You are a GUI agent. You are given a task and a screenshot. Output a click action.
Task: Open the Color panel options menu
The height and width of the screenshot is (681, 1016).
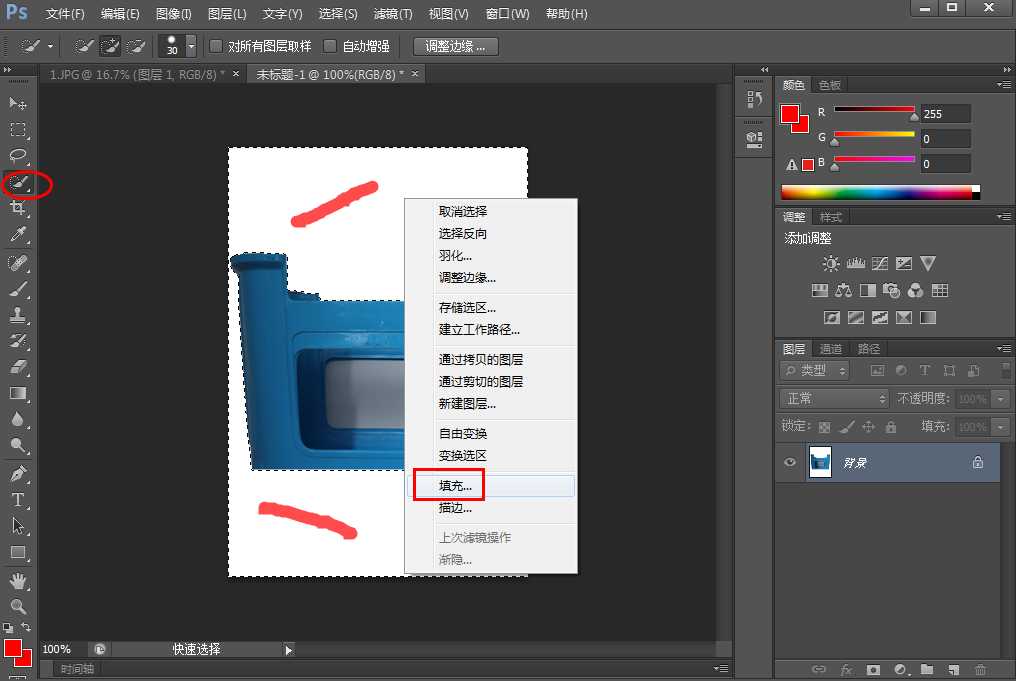[x=1004, y=85]
